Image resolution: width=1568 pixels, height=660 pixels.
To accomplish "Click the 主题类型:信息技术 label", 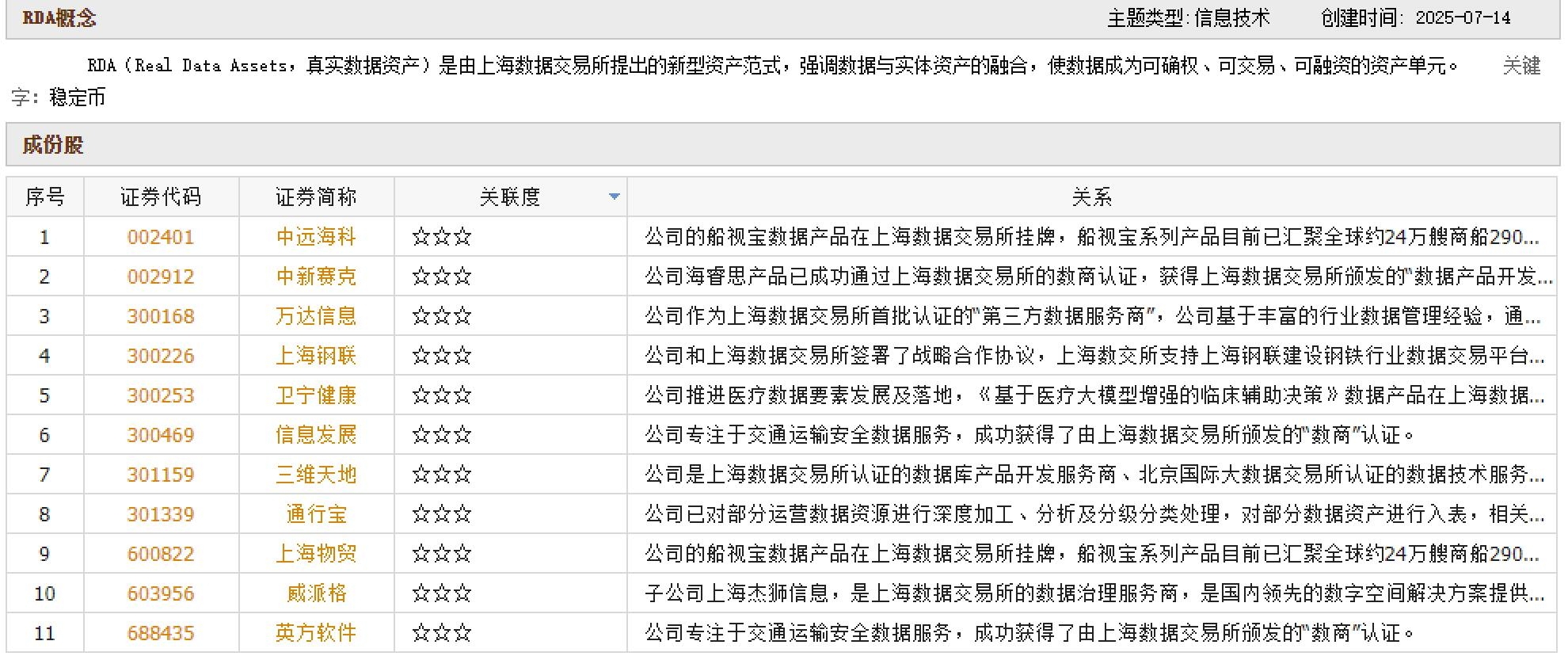I will 1188,17.
